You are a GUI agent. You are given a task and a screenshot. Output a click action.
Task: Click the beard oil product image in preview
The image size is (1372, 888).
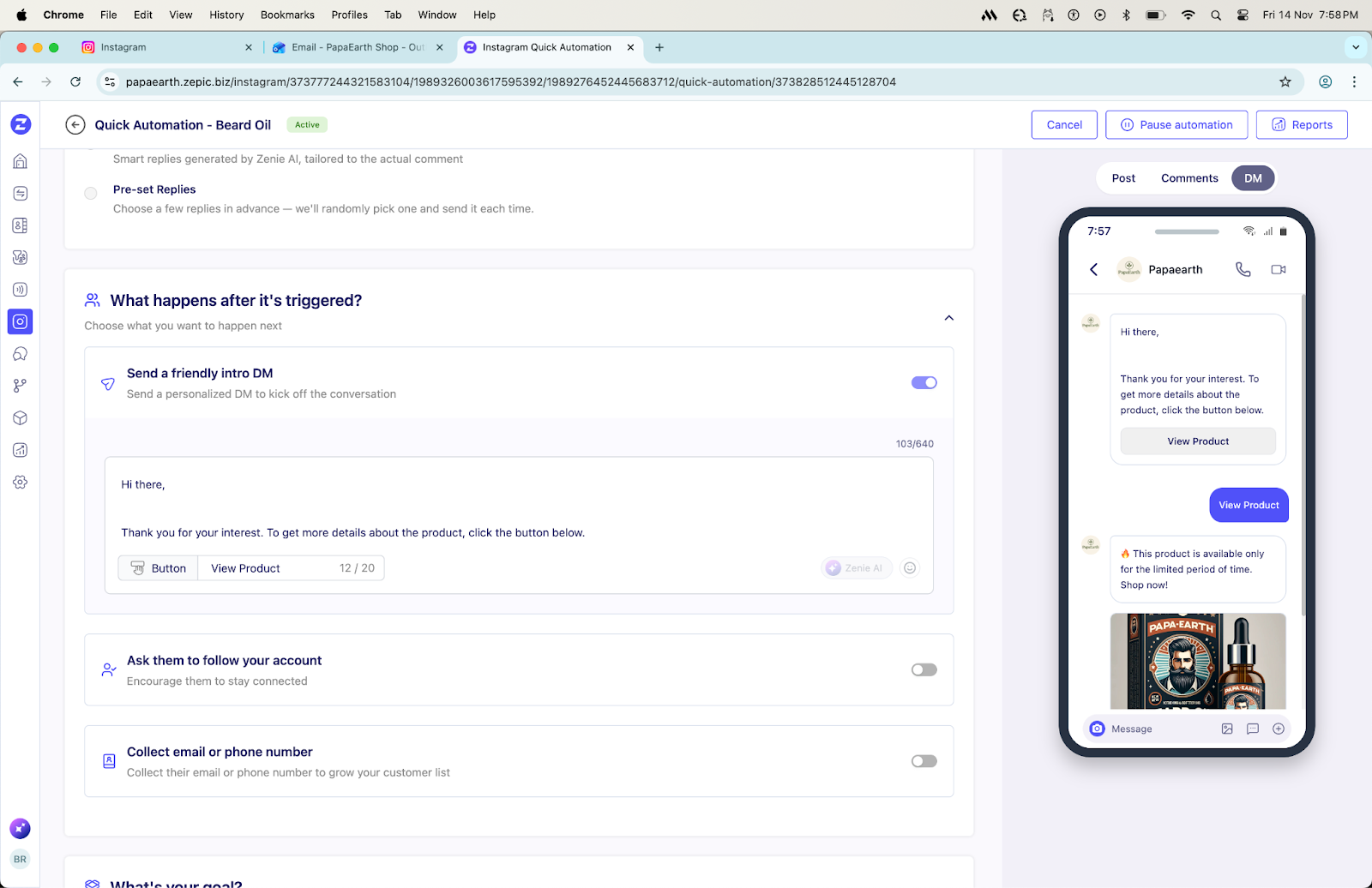pos(1198,661)
